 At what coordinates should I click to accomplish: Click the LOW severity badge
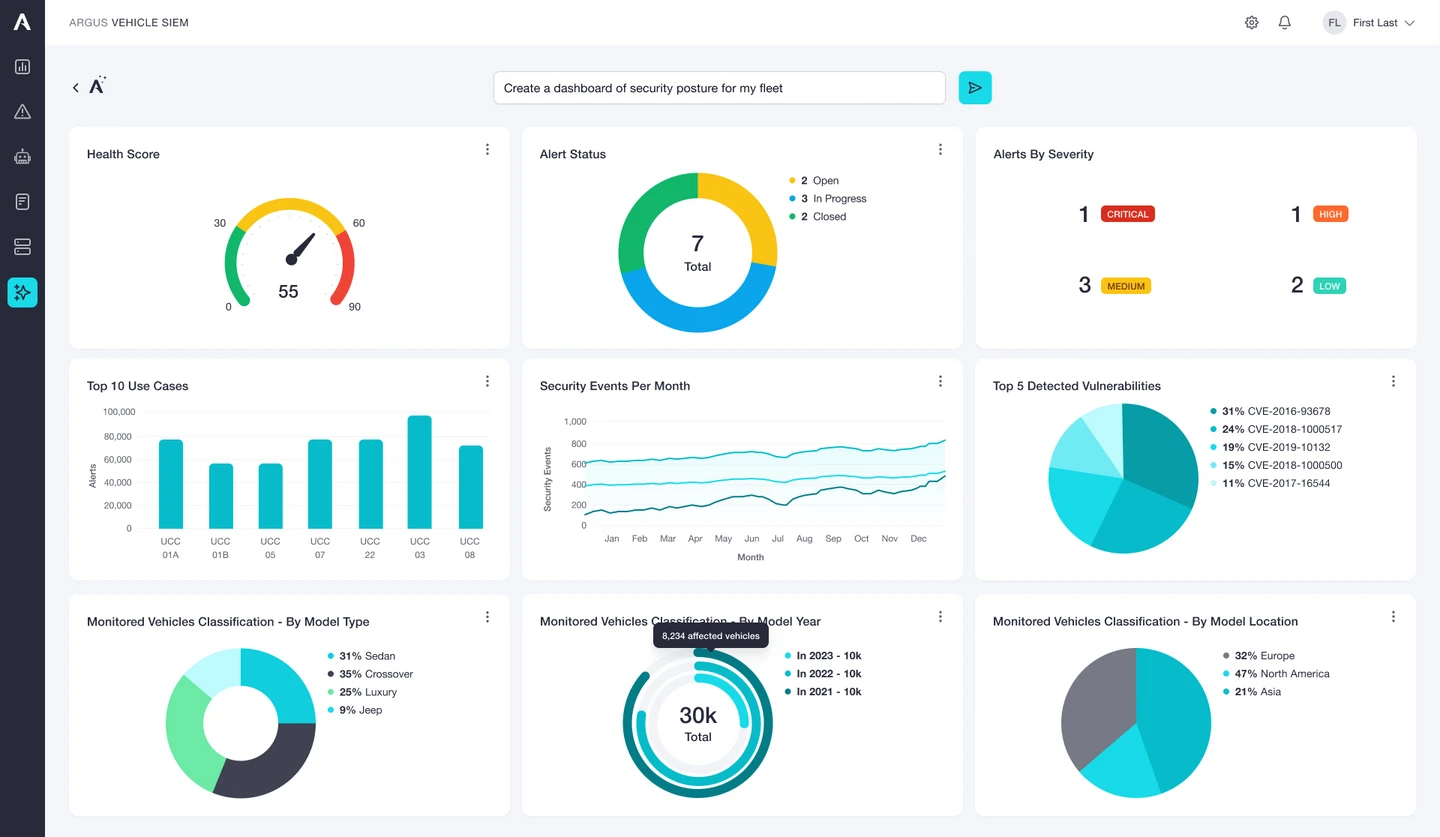pyautogui.click(x=1329, y=286)
